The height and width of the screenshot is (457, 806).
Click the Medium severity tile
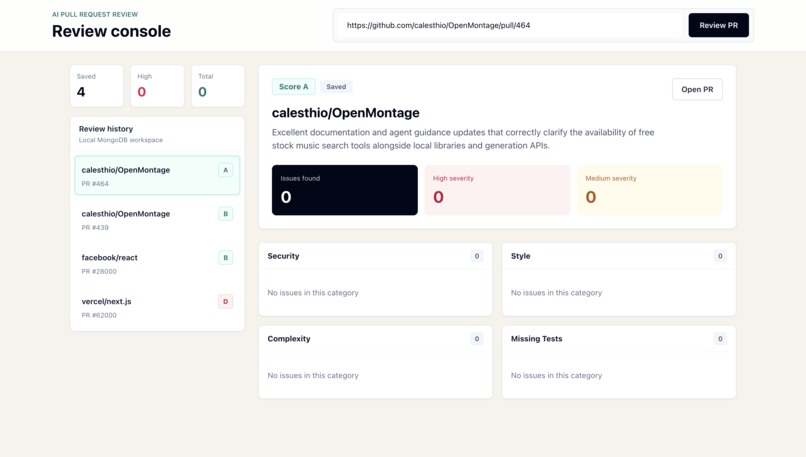(650, 190)
